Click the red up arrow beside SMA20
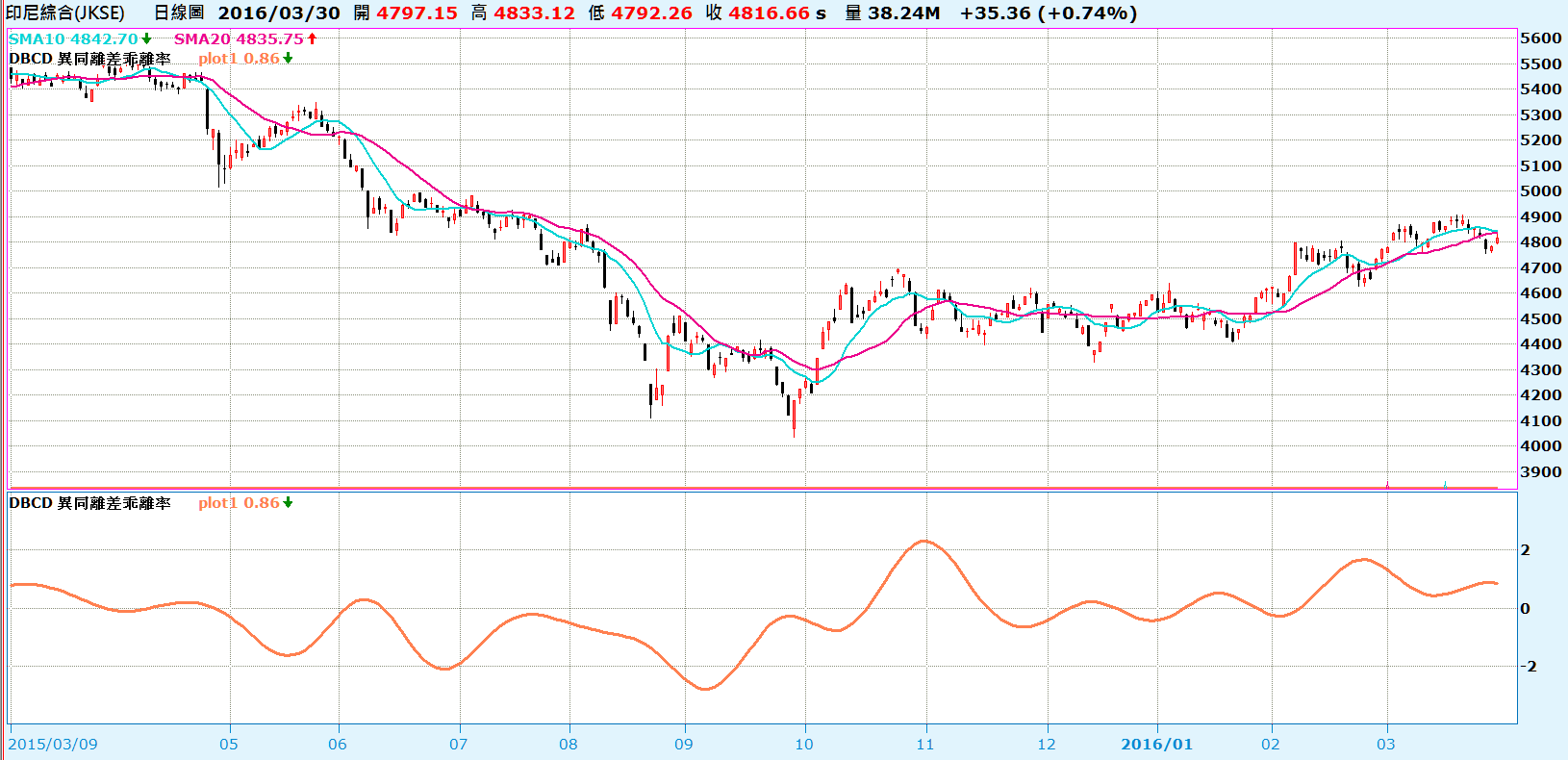Screen dimensions: 1568x760 click(x=312, y=39)
